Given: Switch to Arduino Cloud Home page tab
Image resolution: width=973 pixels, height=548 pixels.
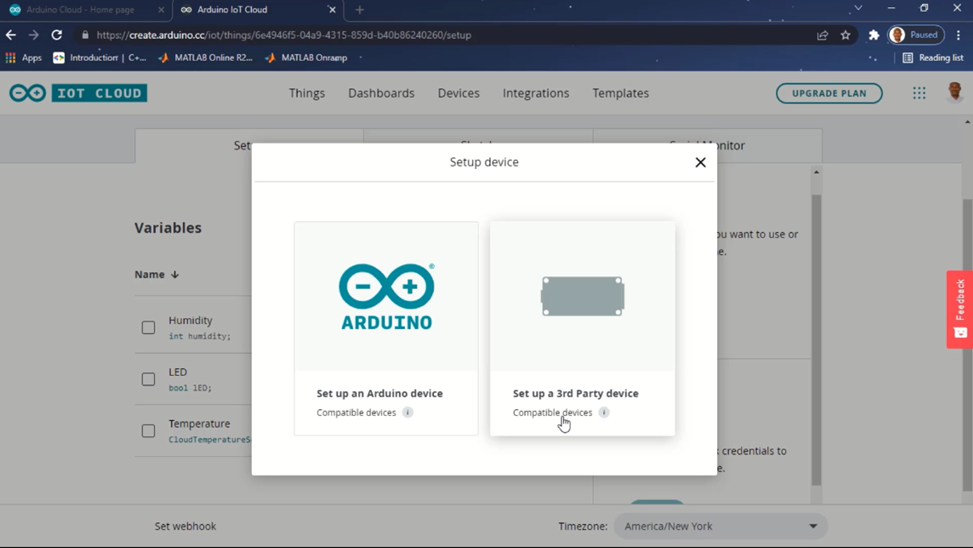Looking at the screenshot, I should click(x=84, y=9).
